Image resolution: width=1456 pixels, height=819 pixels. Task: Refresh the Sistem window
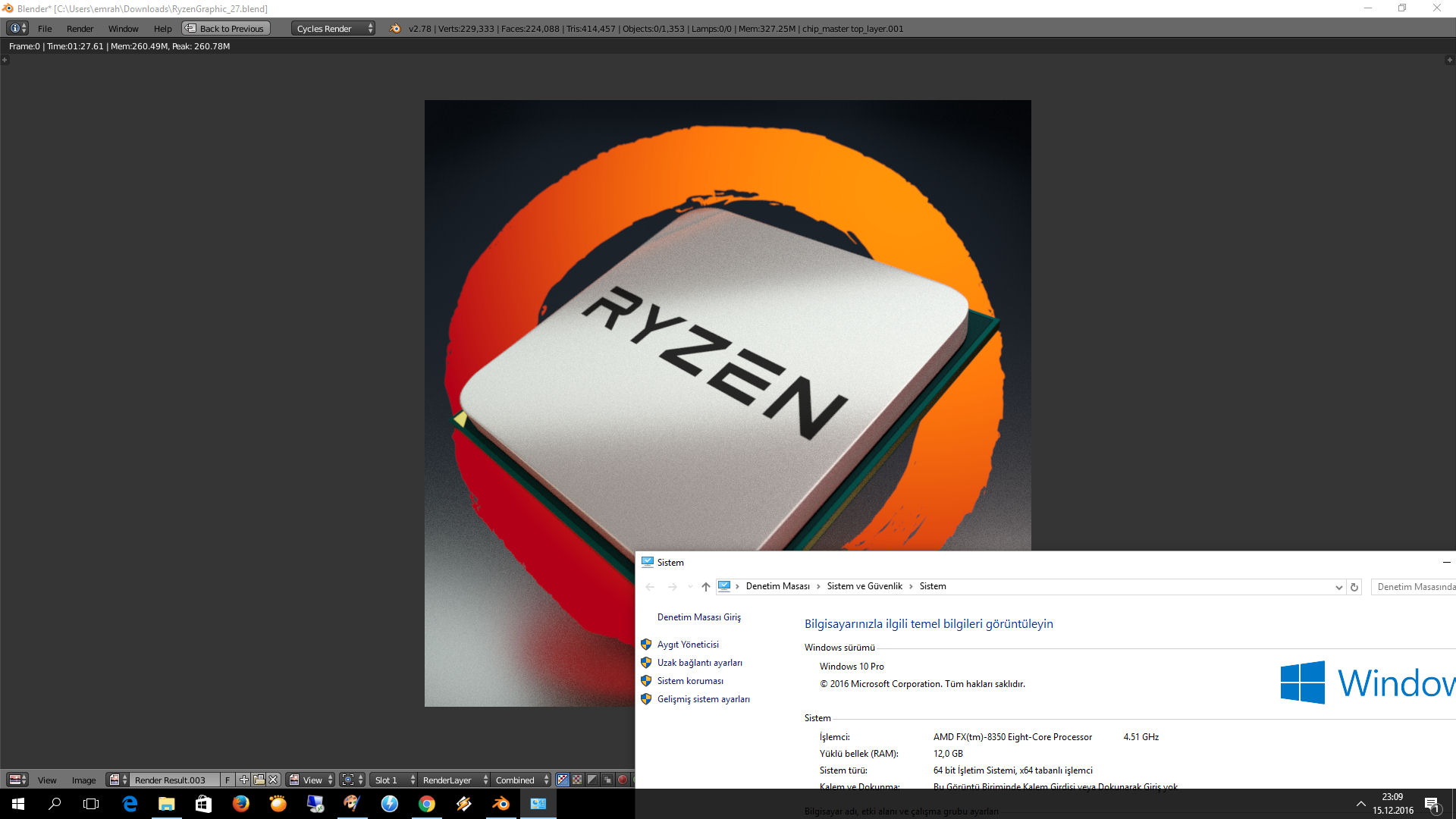click(1354, 587)
